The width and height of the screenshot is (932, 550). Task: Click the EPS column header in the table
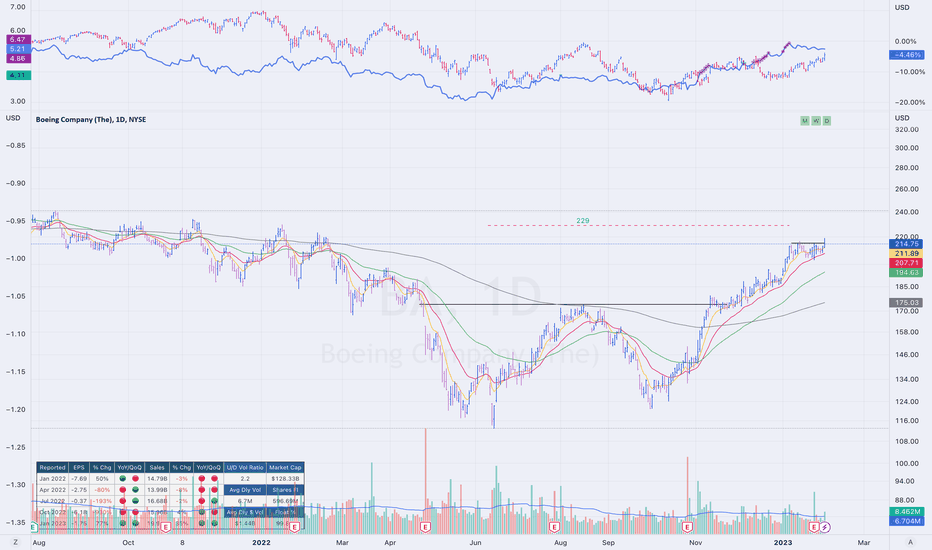(x=79, y=467)
